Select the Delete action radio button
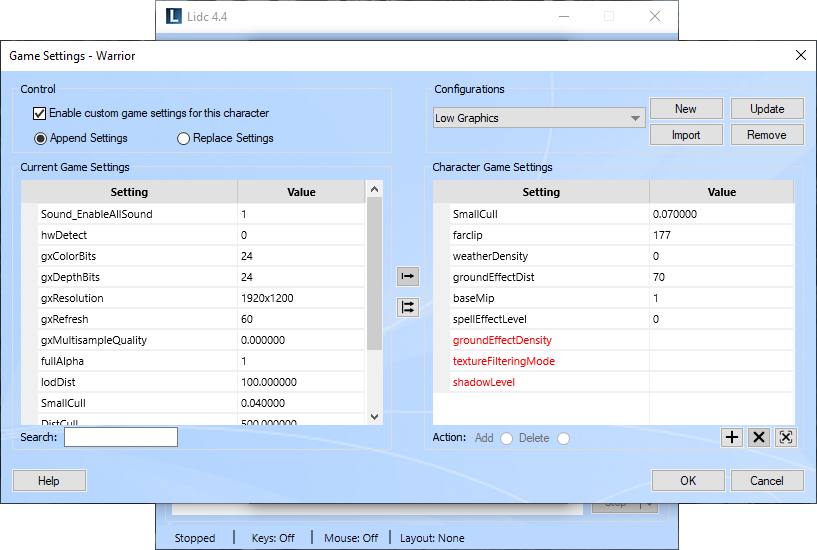The width and height of the screenshot is (817, 550). coord(564,439)
